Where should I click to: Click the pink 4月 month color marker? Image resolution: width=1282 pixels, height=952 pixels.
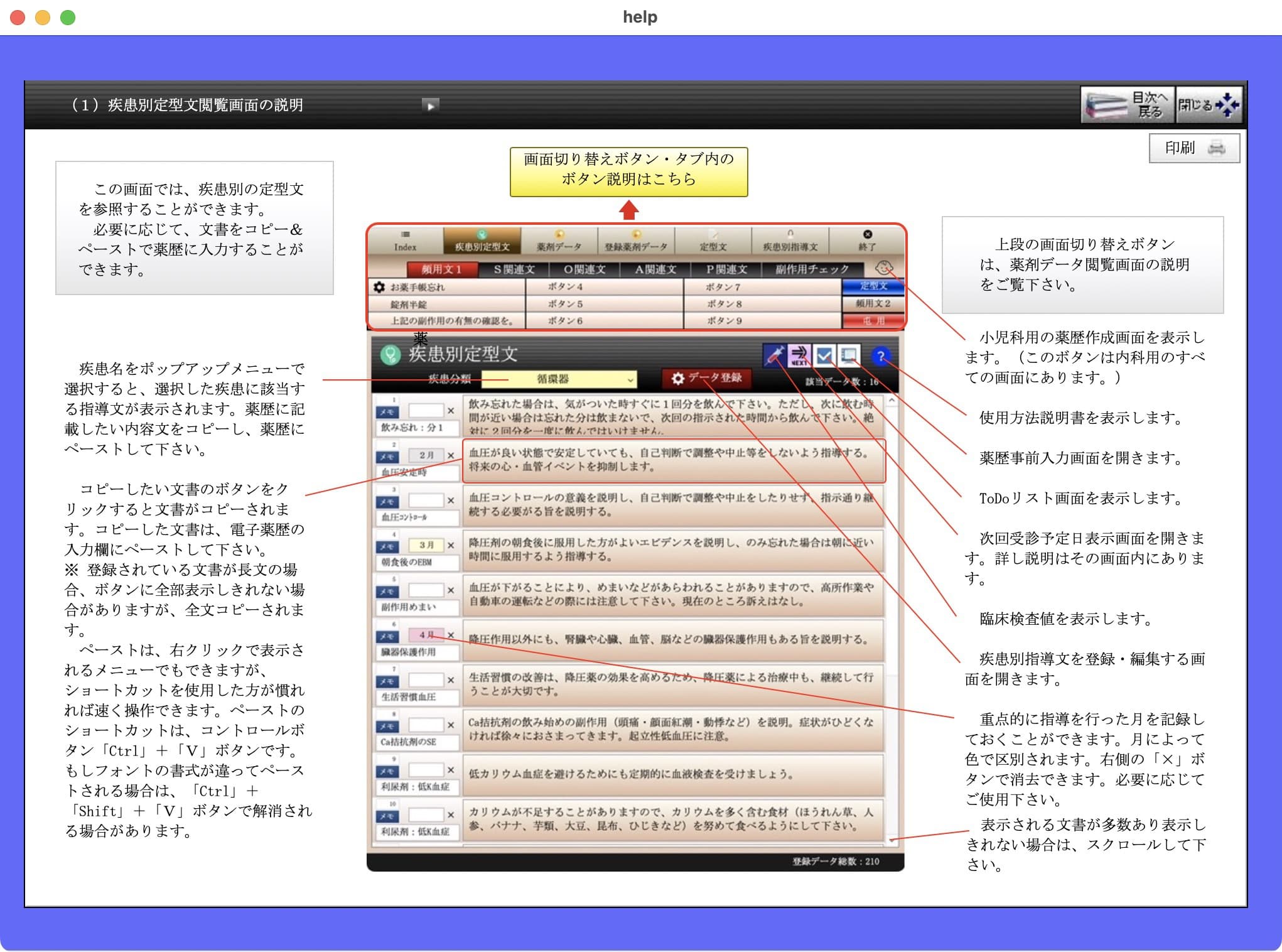point(426,636)
